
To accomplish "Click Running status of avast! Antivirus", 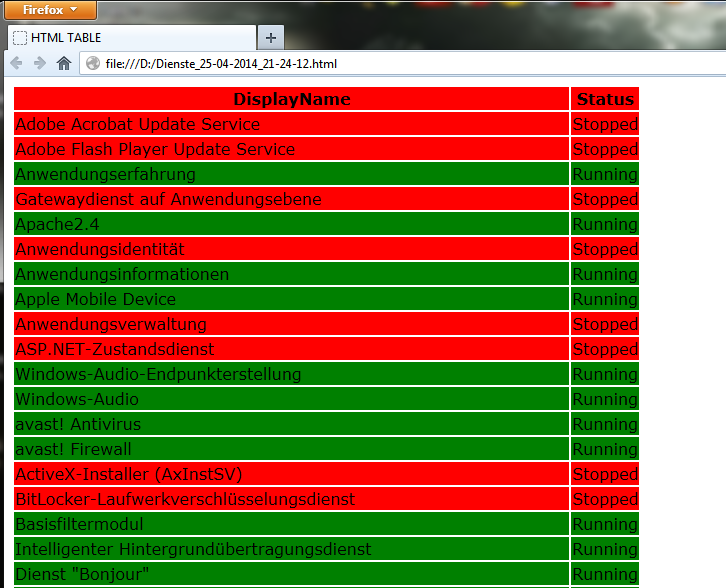I will 605,424.
